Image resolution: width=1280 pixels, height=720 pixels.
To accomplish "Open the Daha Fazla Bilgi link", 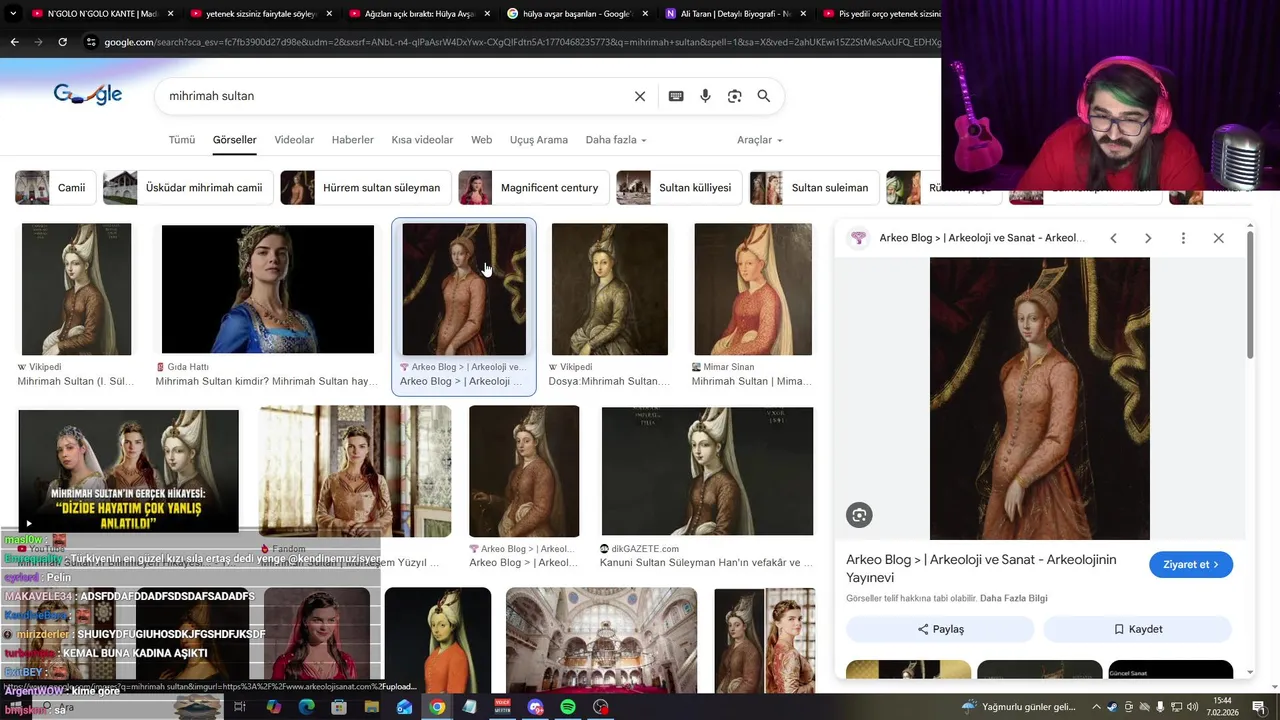I will 1014,598.
